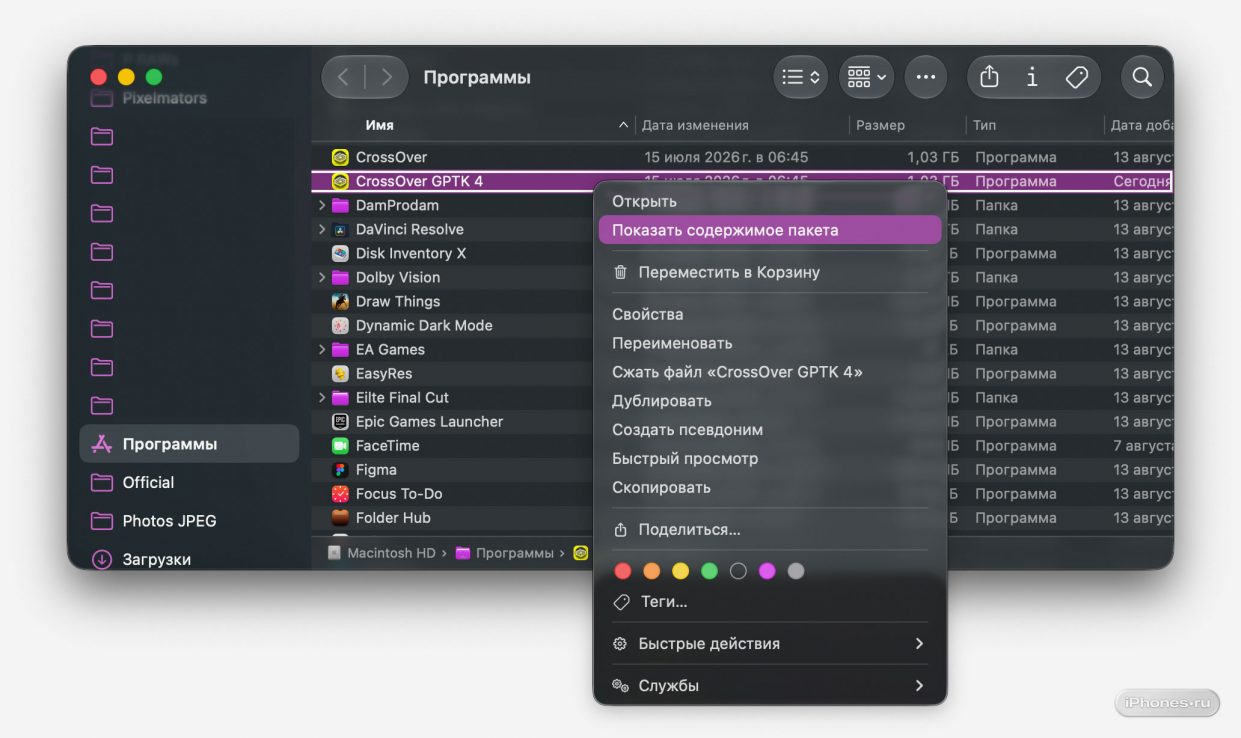1241x738 pixels.
Task: Click the FaceTime app icon
Action: (340, 445)
